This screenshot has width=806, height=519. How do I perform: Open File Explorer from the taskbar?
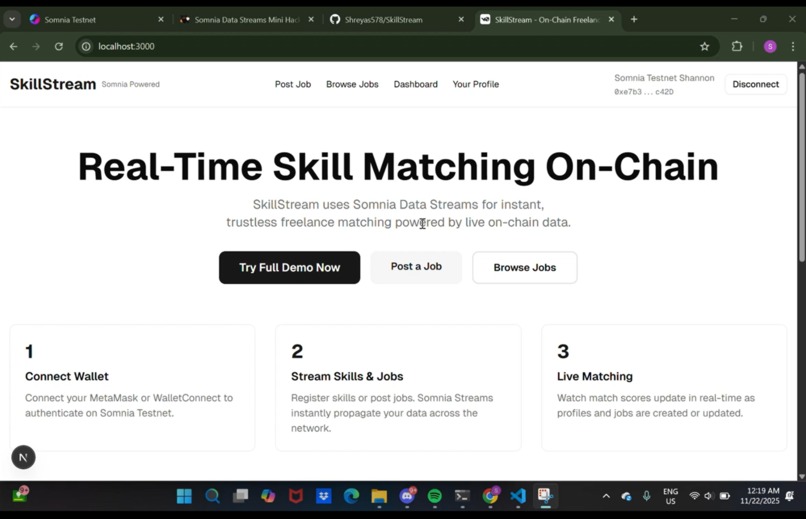(379, 496)
